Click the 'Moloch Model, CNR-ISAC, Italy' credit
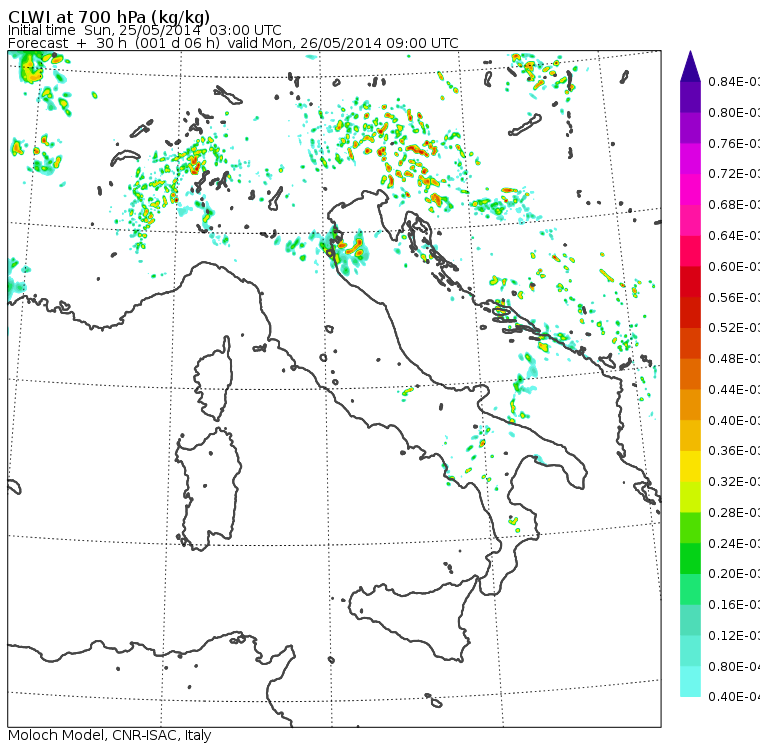 (x=110, y=735)
